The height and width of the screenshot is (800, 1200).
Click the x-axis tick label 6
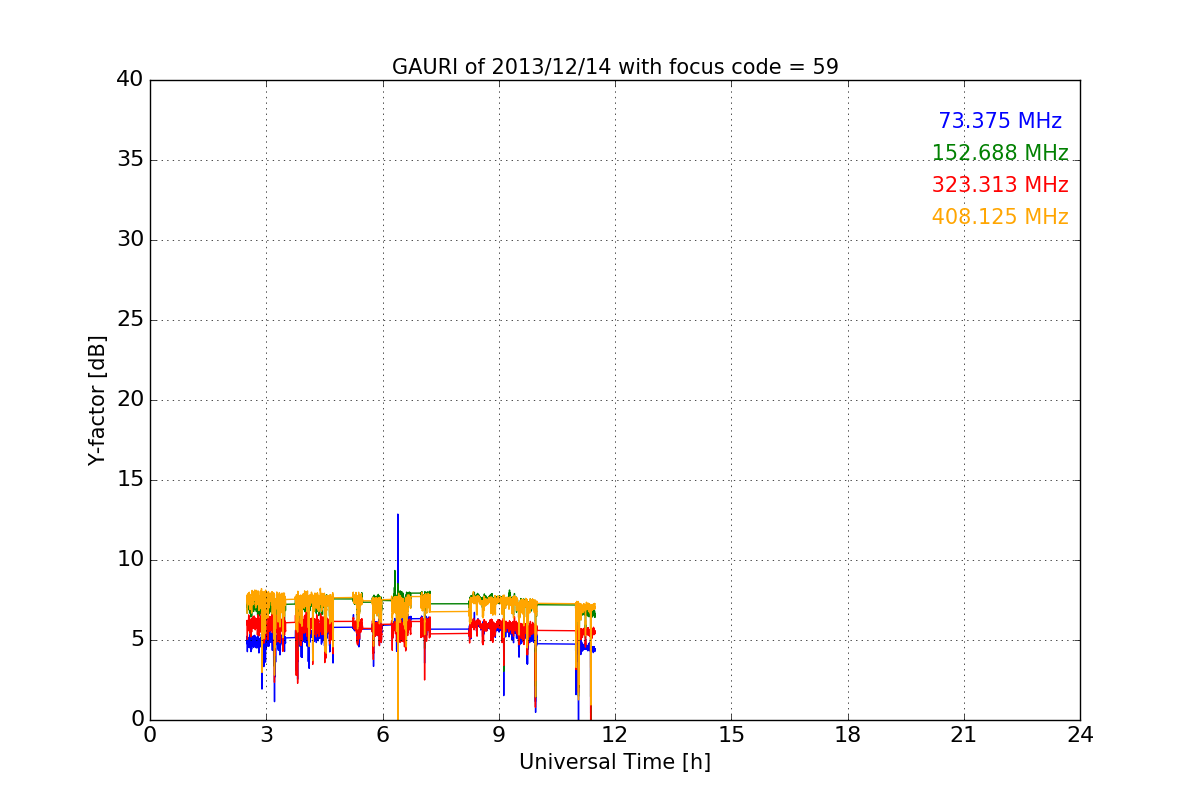[383, 735]
